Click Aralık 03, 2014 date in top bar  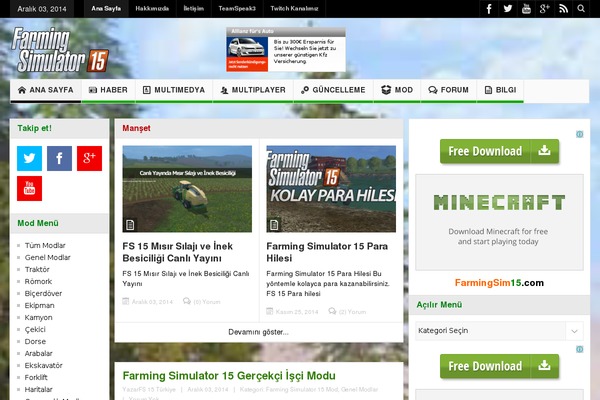[42, 8]
